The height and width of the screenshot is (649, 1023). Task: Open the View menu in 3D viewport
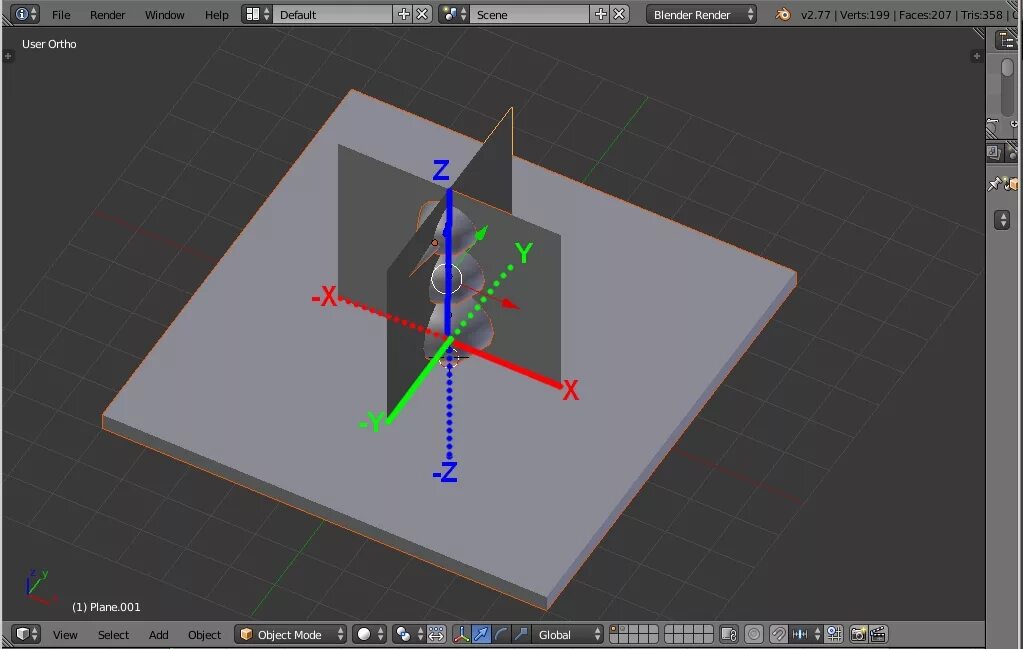pos(65,635)
